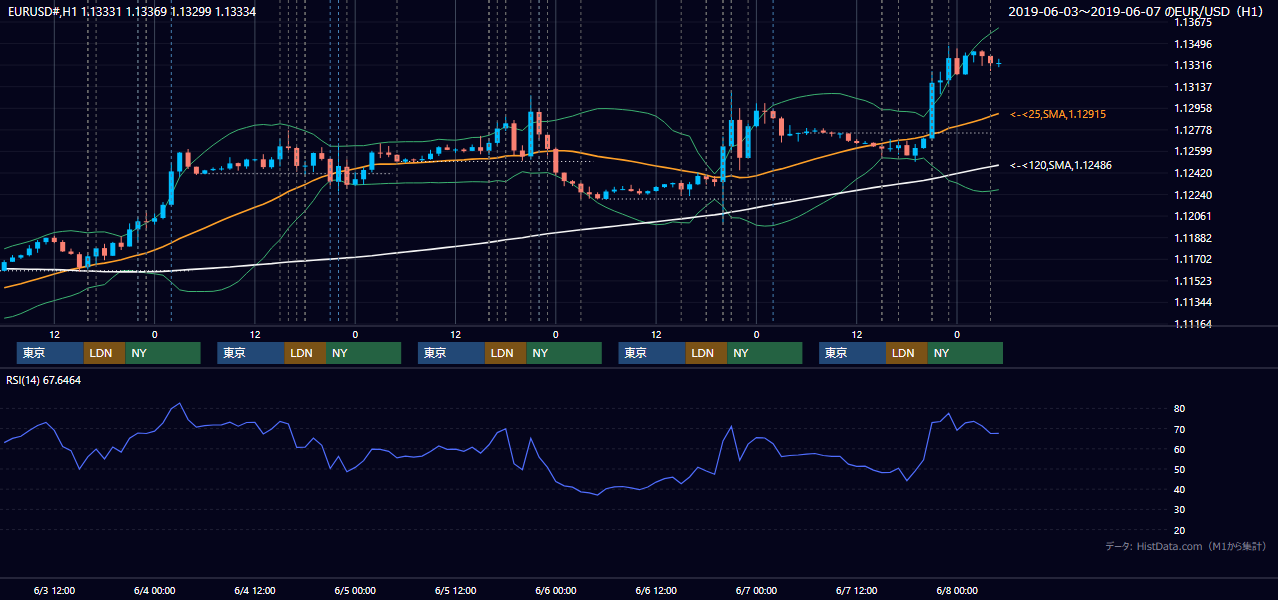
Task: Click price axis value 1.13137
Action: point(1193,87)
